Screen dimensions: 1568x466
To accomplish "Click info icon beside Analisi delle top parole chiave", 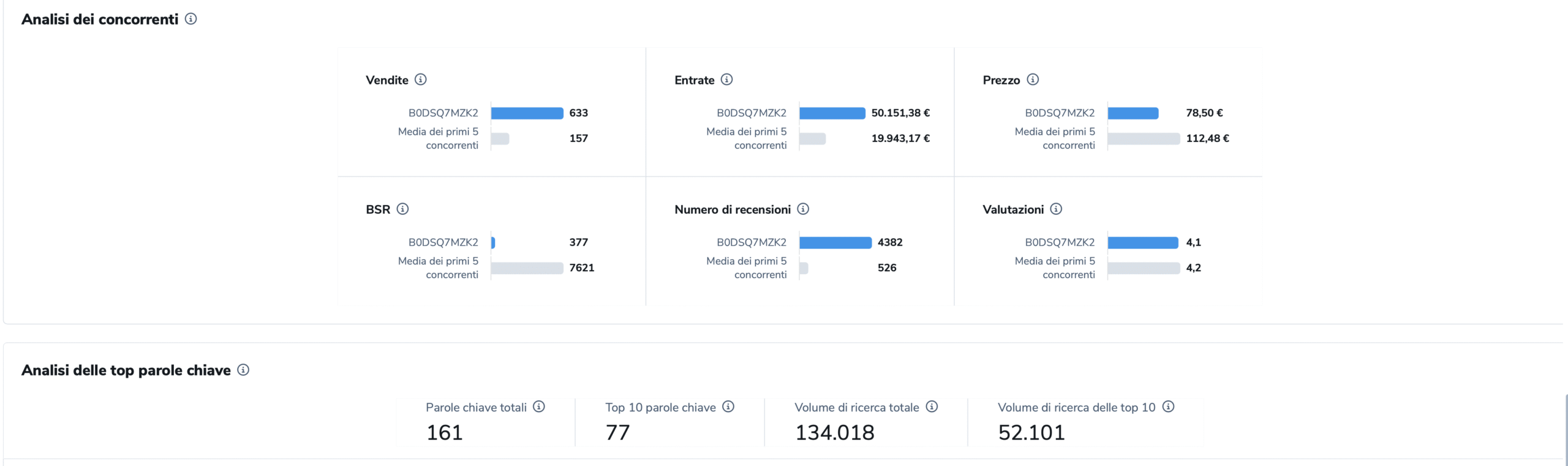I will coord(243,370).
